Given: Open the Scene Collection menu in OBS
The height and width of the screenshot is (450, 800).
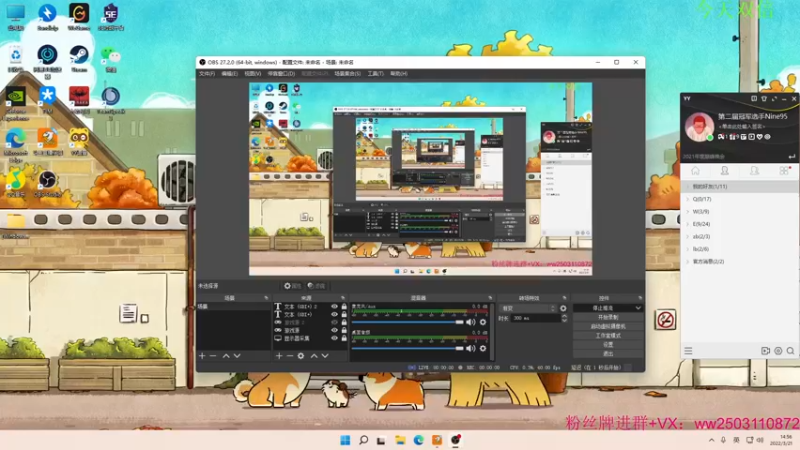Looking at the screenshot, I should click(x=347, y=73).
